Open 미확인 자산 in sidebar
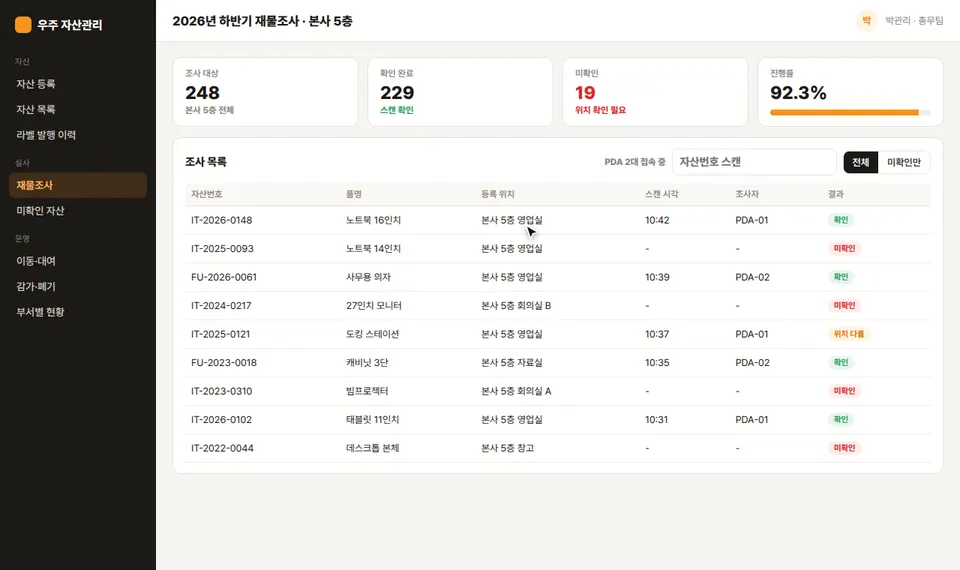 [x=78, y=211]
